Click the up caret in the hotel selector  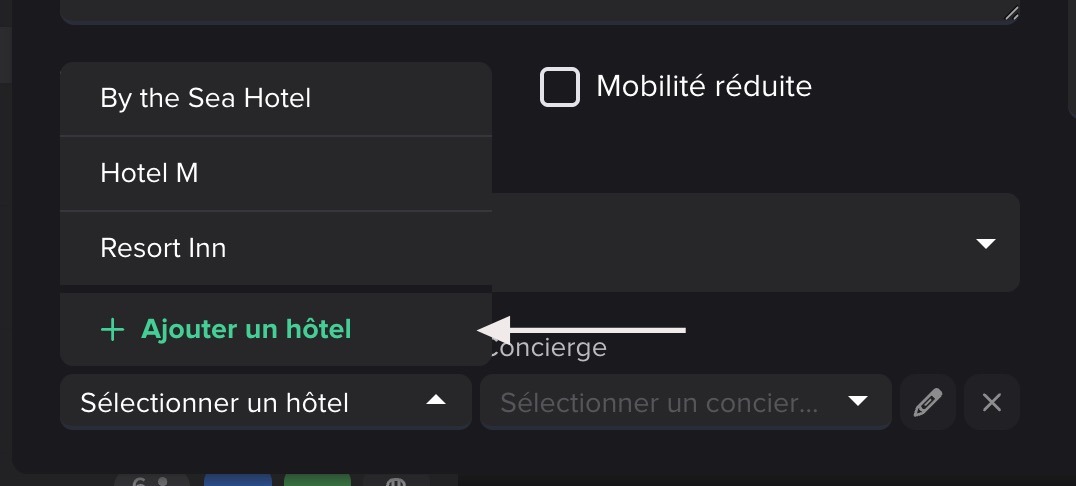pyautogui.click(x=435, y=401)
